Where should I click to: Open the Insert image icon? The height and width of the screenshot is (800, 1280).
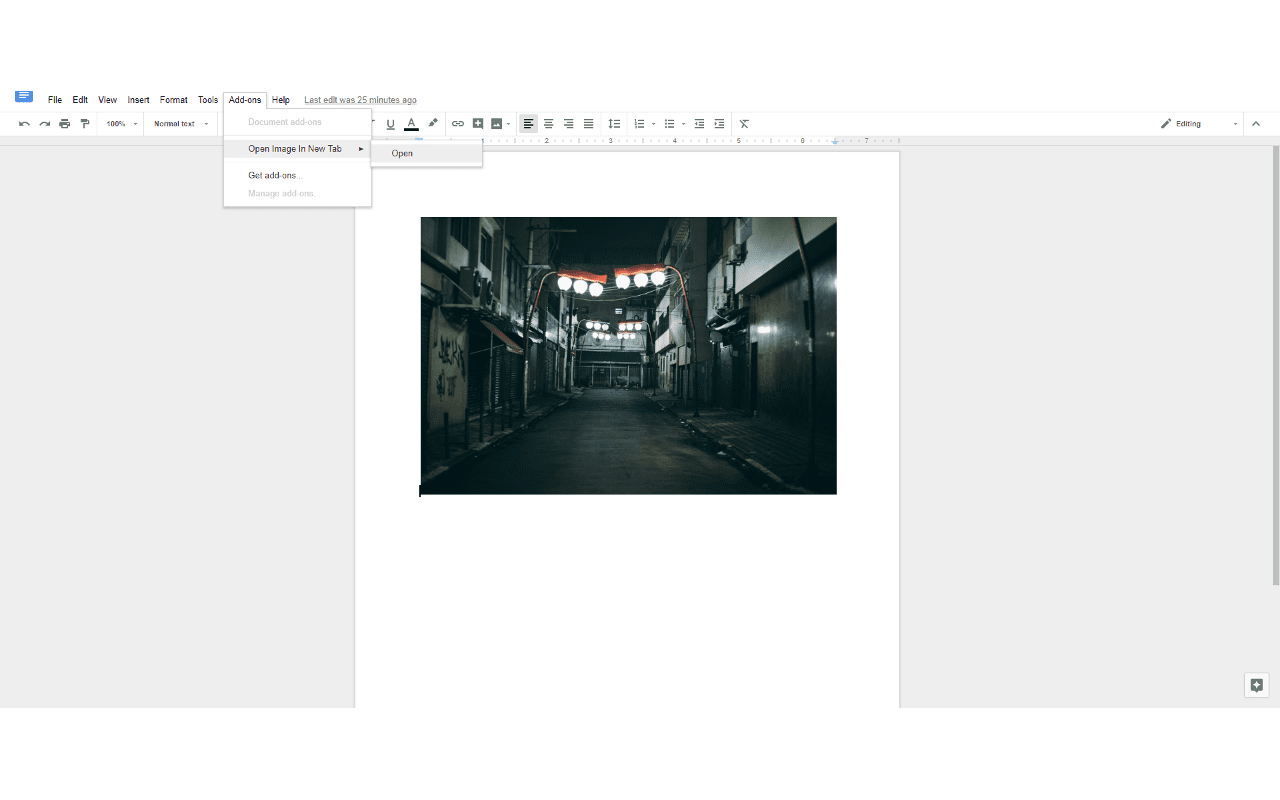tap(497, 123)
